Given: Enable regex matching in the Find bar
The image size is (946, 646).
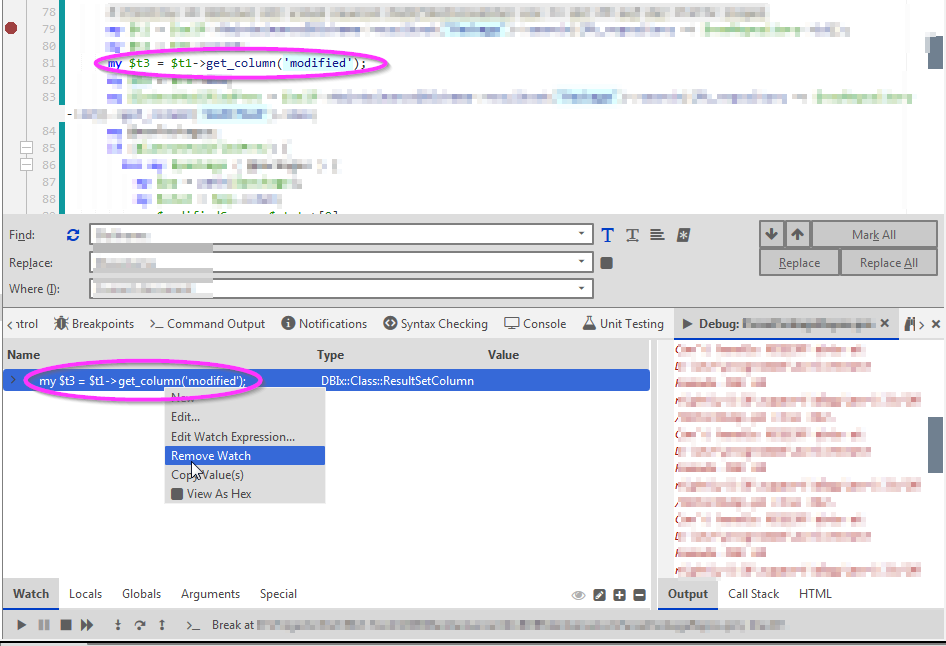Looking at the screenshot, I should click(682, 234).
